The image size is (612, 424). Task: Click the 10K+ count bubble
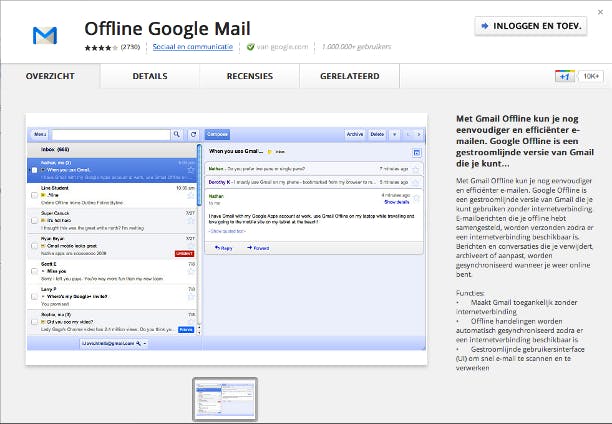[591, 76]
